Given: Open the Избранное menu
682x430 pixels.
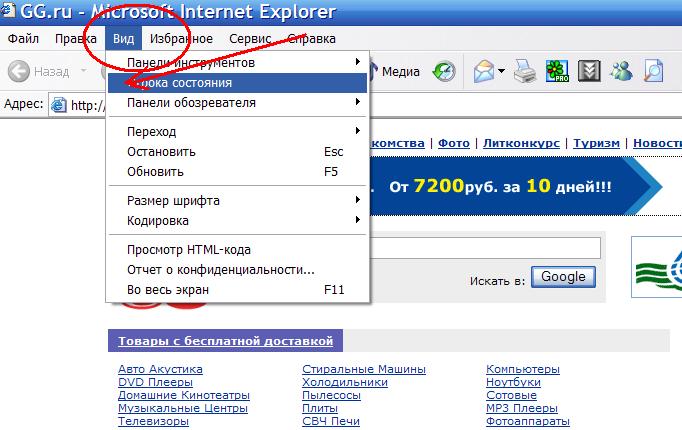Looking at the screenshot, I should [x=181, y=39].
